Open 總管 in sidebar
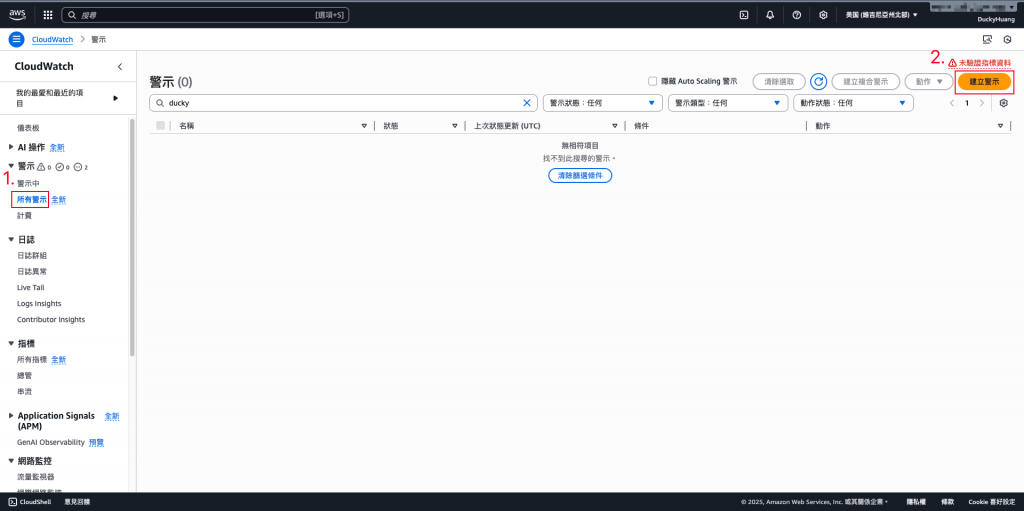1024x511 pixels. [x=25, y=375]
